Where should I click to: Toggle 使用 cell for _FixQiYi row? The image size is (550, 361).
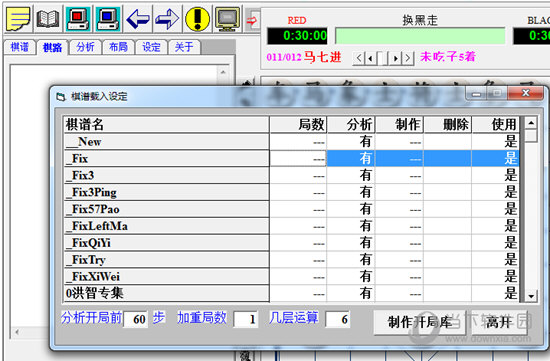click(496, 243)
